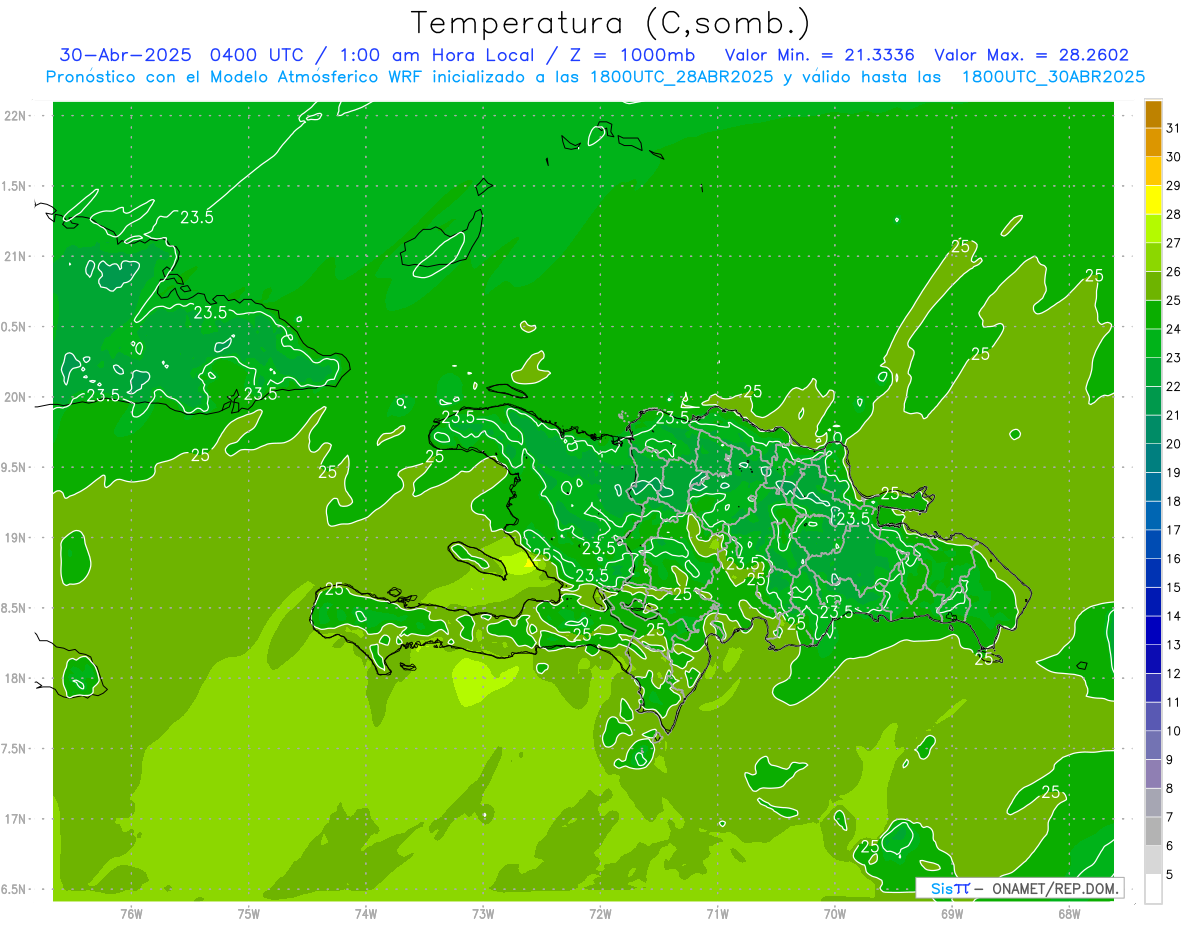The width and height of the screenshot is (1200, 927).
Task: Click the legend value "23"
Action: [x=1173, y=358]
